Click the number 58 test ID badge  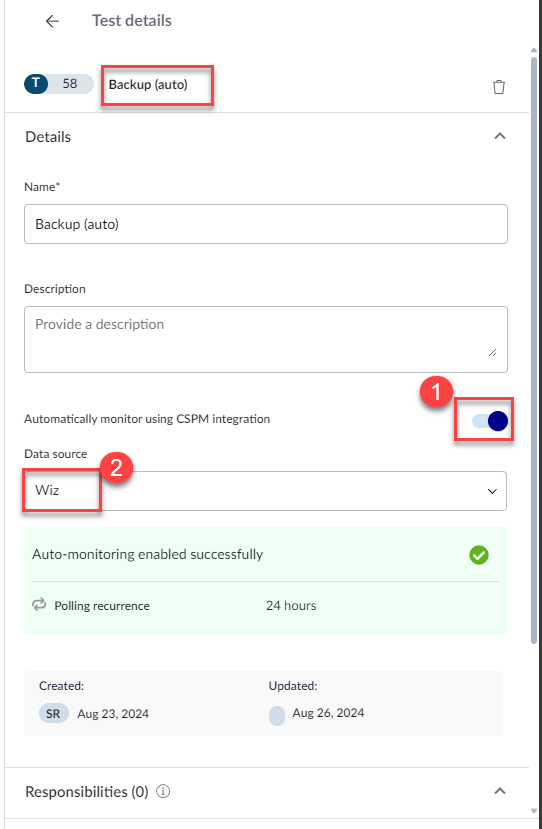pyautogui.click(x=70, y=84)
